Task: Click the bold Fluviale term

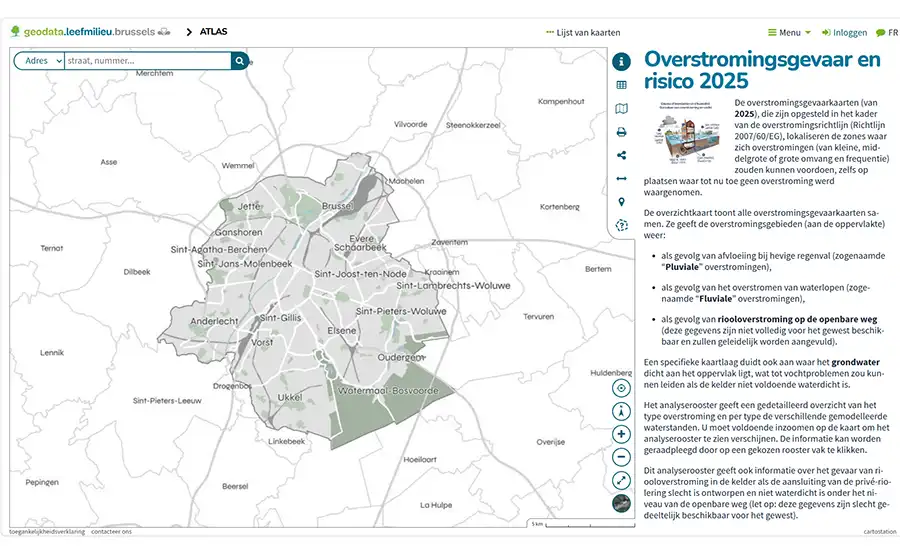Action: pyautogui.click(x=716, y=299)
